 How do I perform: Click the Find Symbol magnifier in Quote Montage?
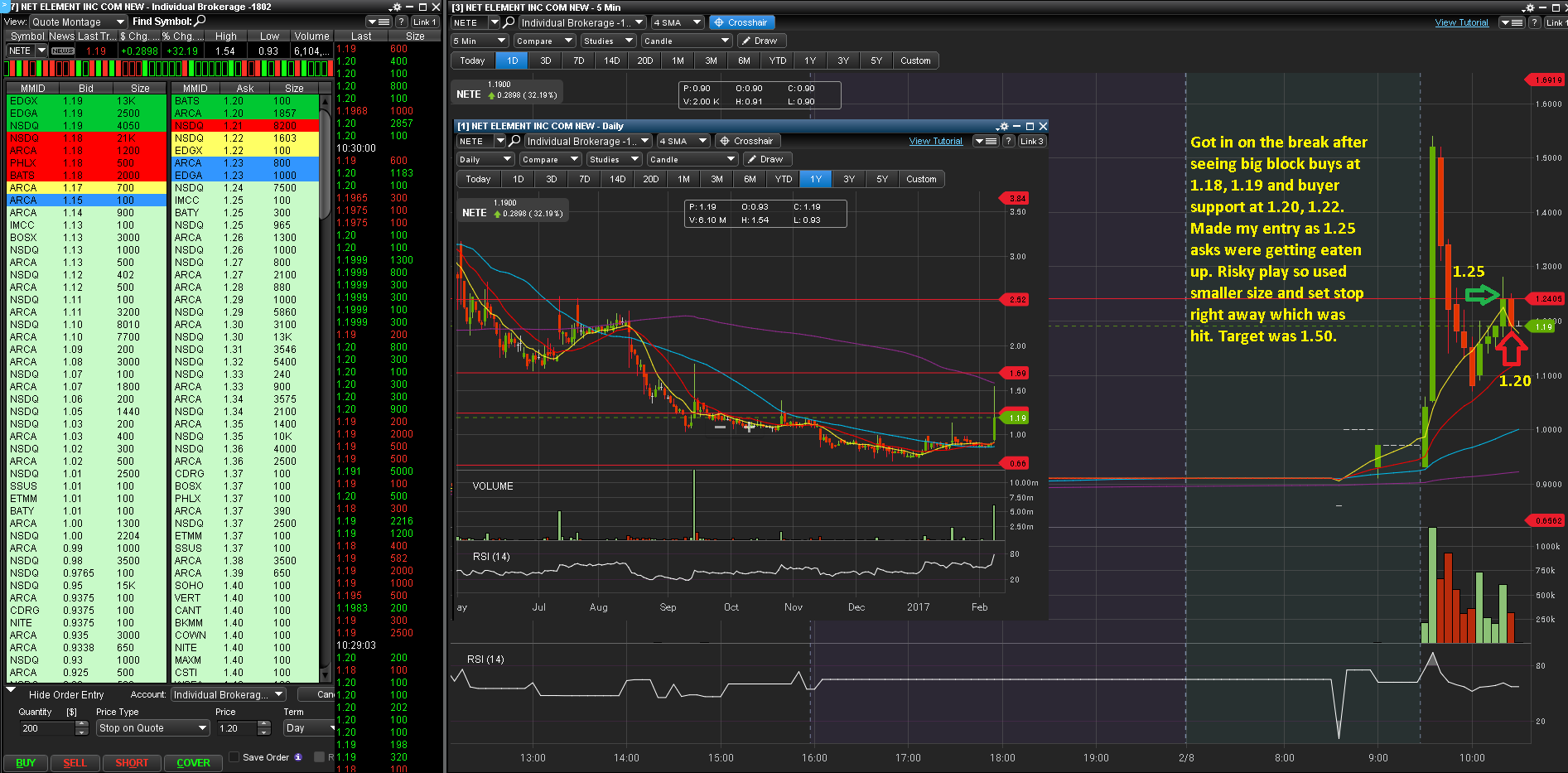click(x=200, y=21)
